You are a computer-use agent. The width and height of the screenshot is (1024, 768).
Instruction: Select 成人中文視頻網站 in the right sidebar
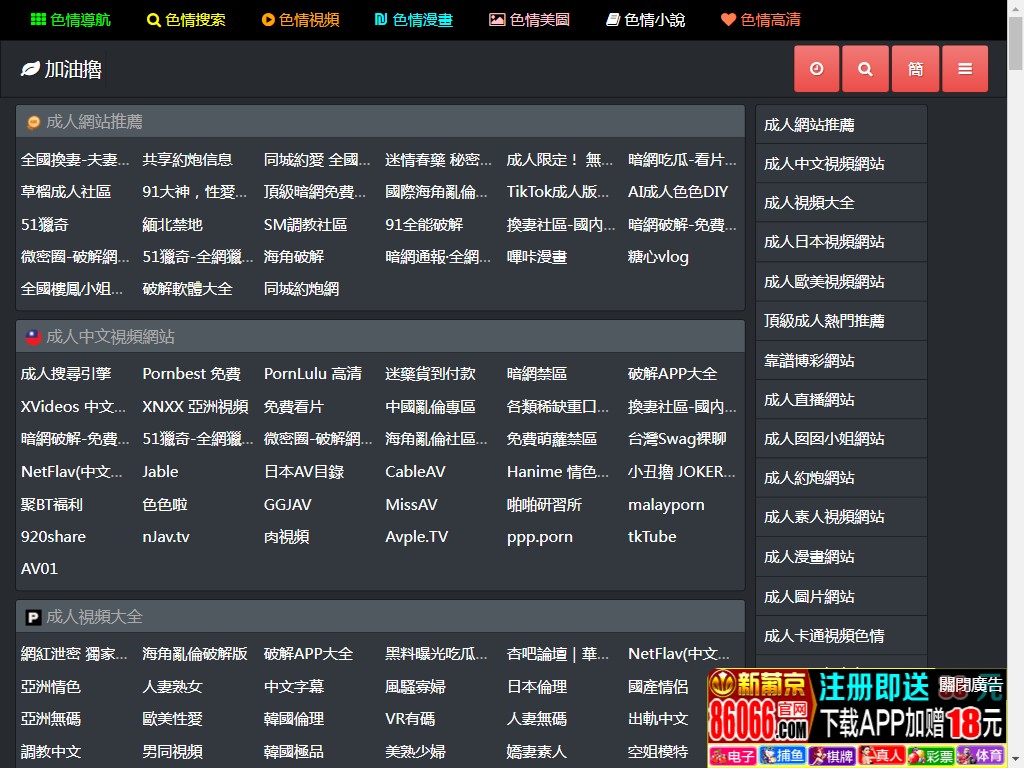pos(841,164)
